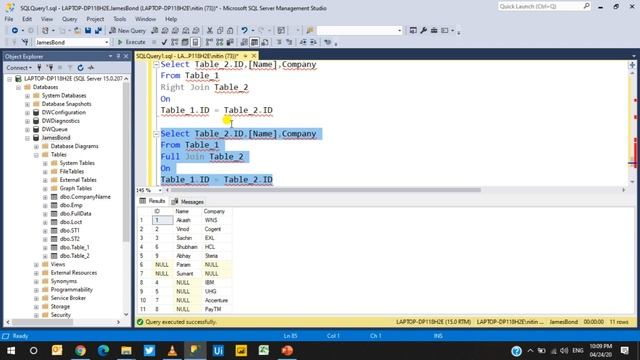Click the Open File folder icon

(77, 31)
